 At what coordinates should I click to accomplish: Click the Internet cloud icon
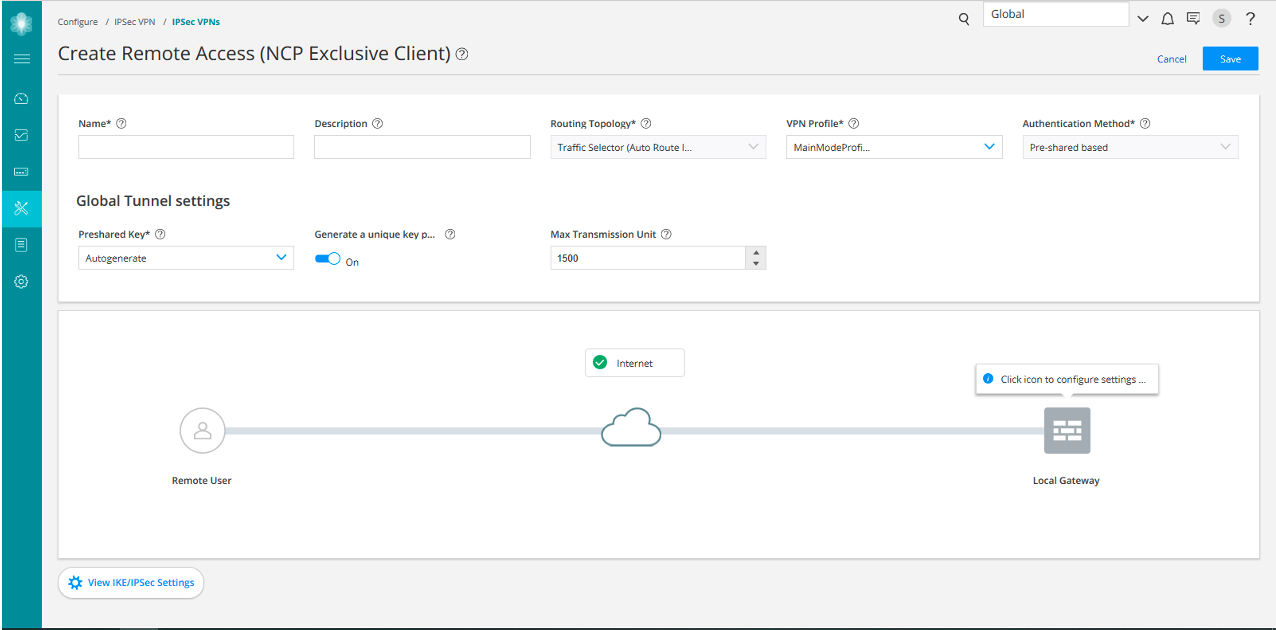click(x=631, y=429)
